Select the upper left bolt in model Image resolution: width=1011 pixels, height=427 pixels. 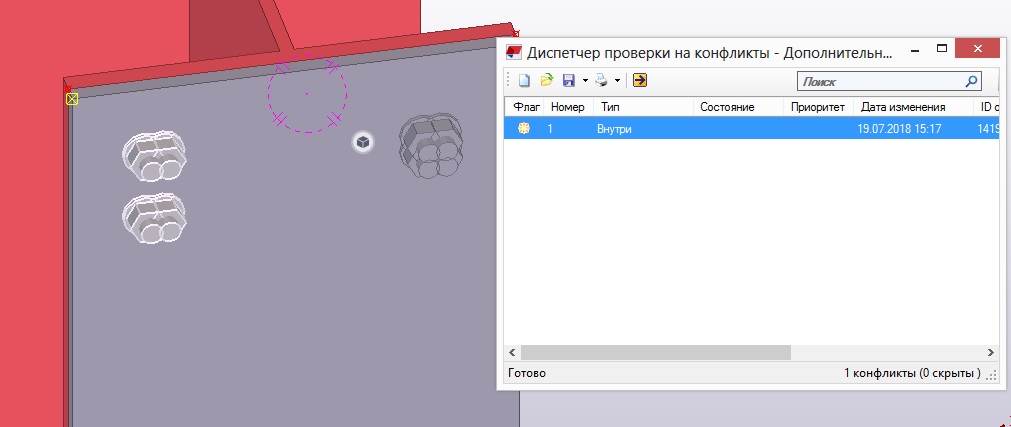click(154, 156)
